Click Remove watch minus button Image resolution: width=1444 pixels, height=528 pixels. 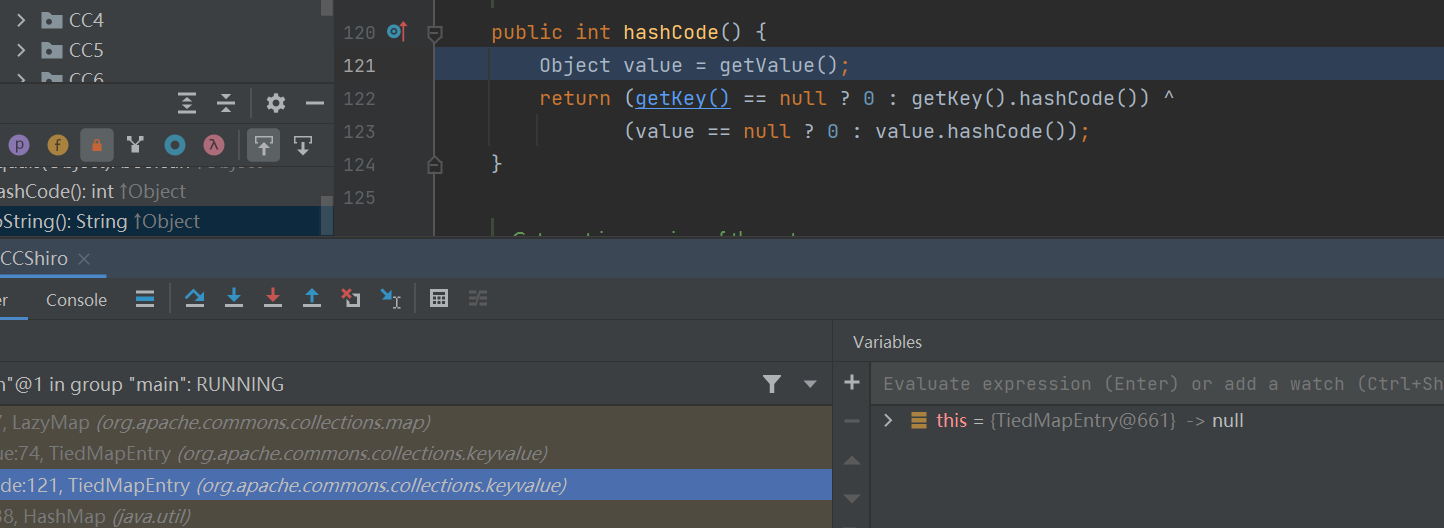tap(852, 421)
